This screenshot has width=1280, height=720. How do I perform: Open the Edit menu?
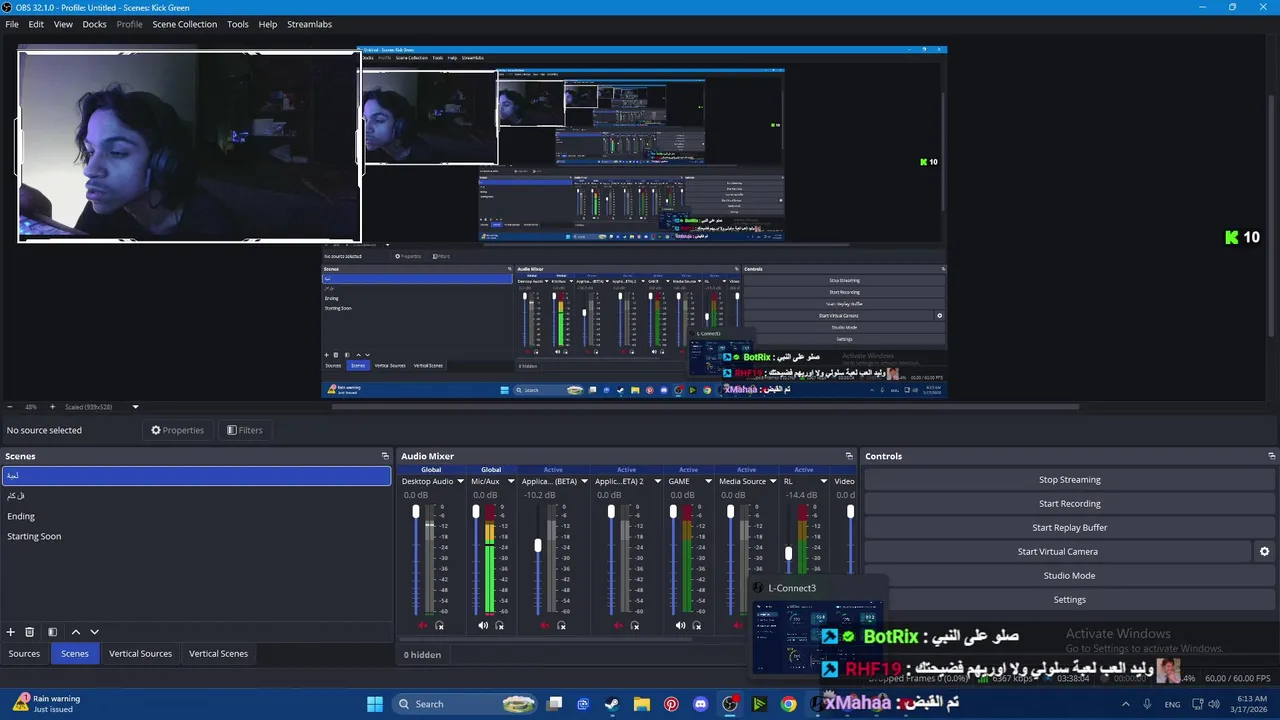click(x=36, y=24)
